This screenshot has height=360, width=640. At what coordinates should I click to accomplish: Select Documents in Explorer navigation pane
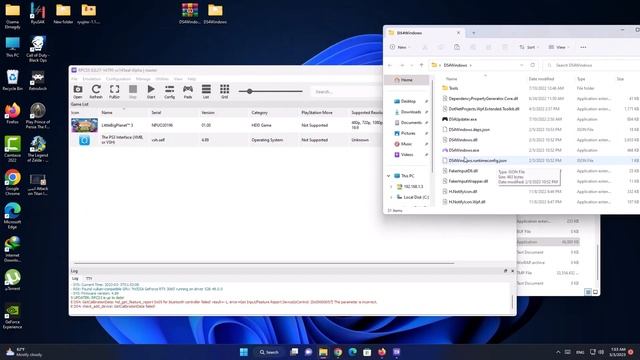411,122
